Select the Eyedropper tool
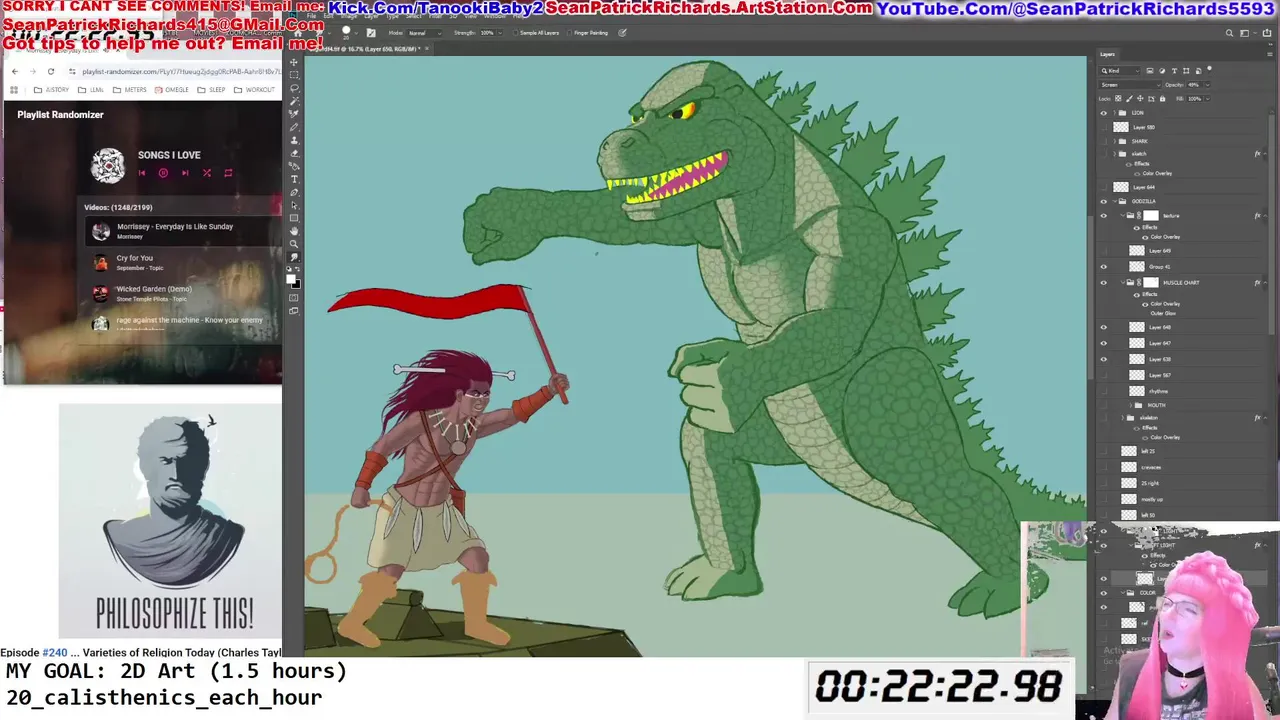This screenshot has height=720, width=1280. click(294, 114)
